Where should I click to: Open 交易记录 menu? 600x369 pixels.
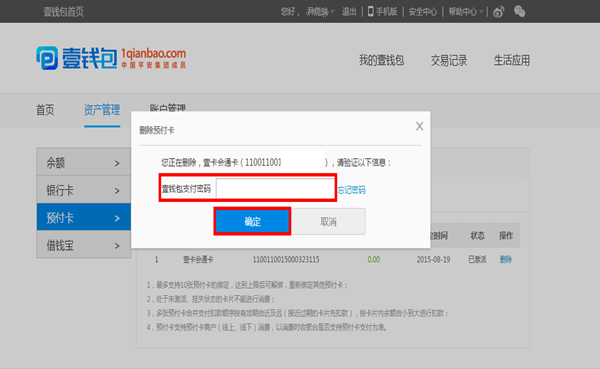(x=449, y=60)
